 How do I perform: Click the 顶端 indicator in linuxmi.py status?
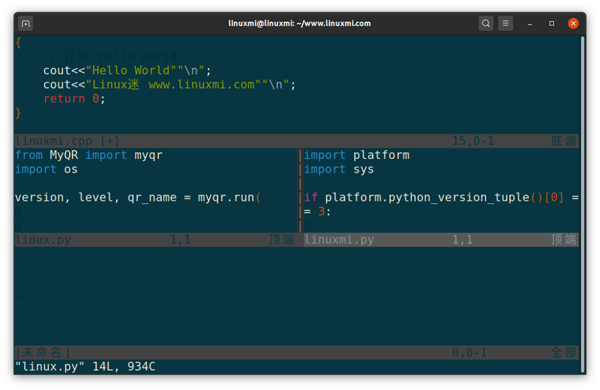point(564,240)
